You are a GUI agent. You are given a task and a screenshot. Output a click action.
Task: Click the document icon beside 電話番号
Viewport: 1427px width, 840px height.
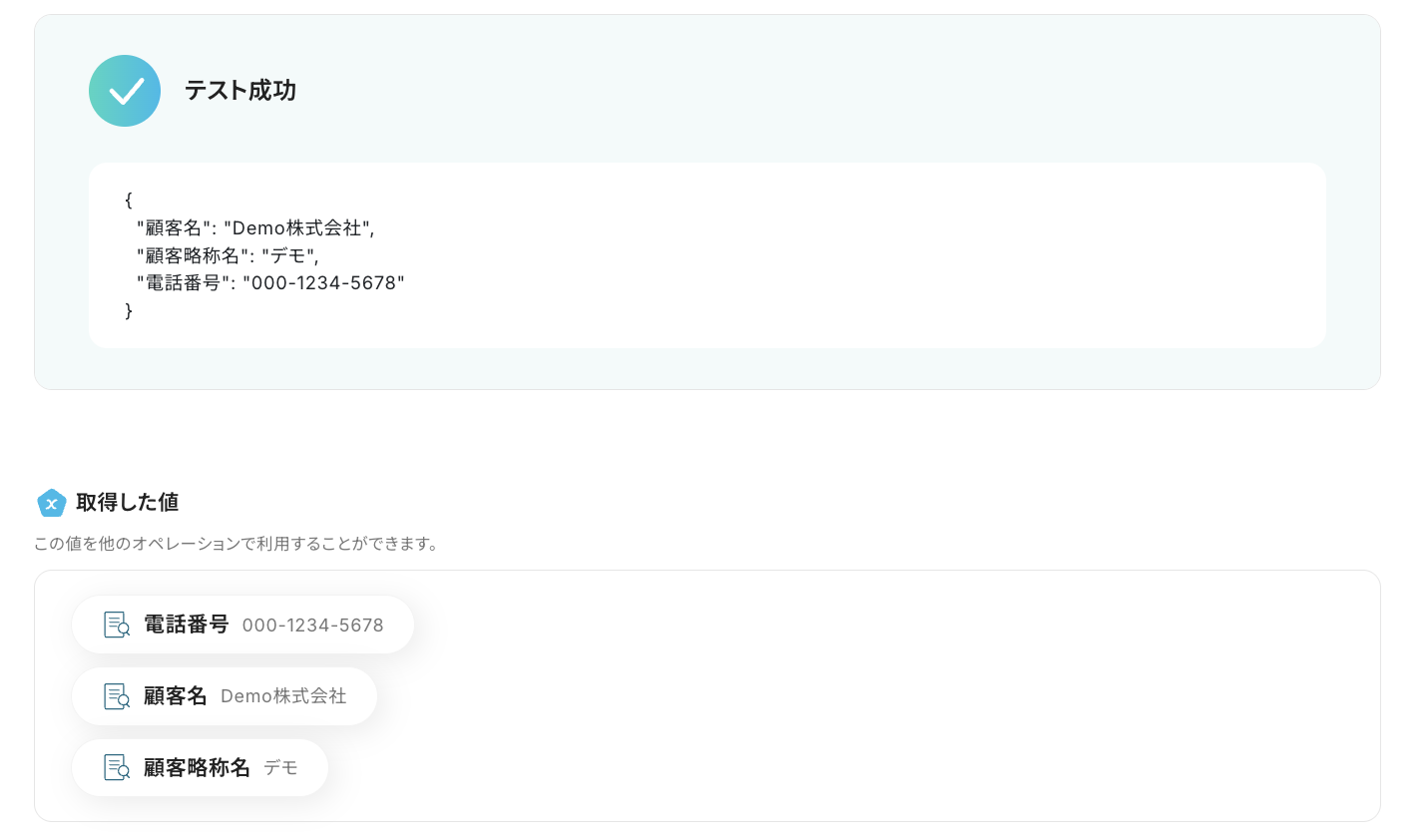pos(117,625)
